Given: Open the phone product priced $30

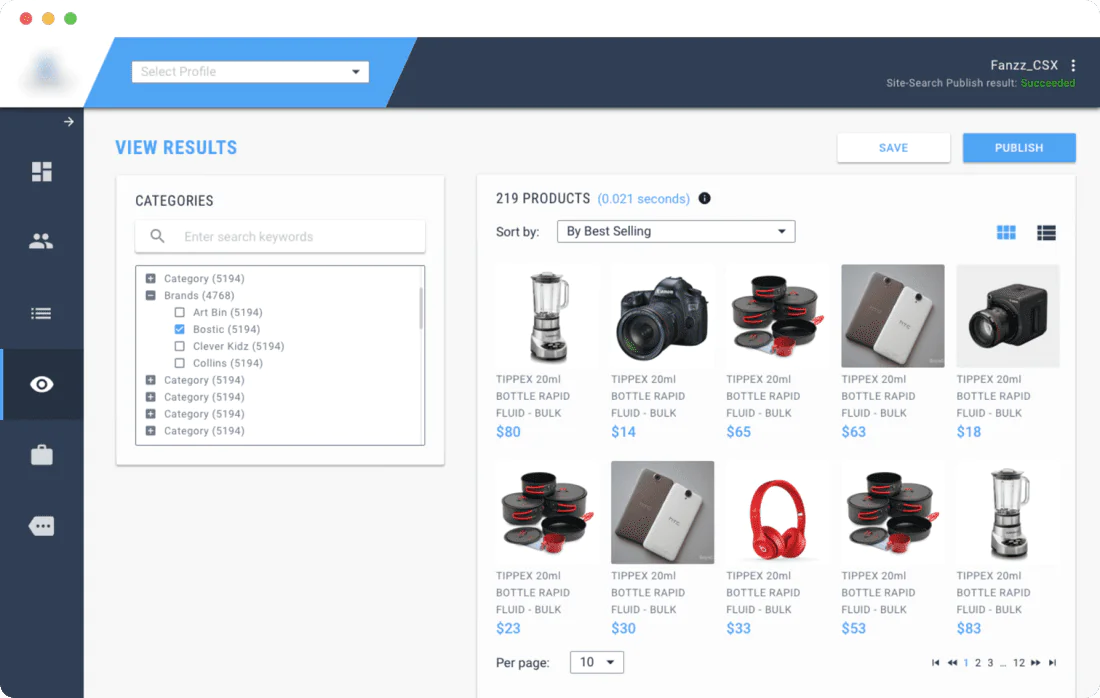Looking at the screenshot, I should click(662, 512).
